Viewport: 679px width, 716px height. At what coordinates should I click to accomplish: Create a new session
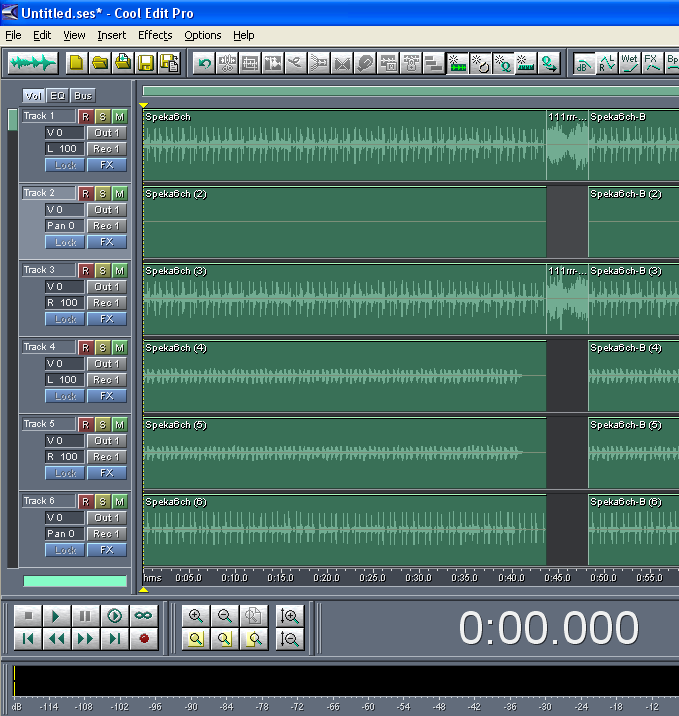coord(76,63)
